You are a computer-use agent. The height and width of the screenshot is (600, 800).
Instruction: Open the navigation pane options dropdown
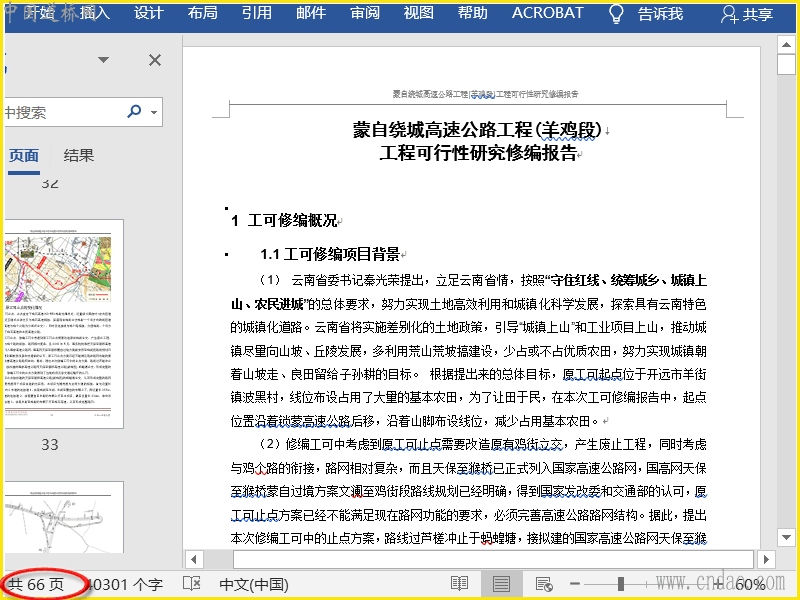103,61
